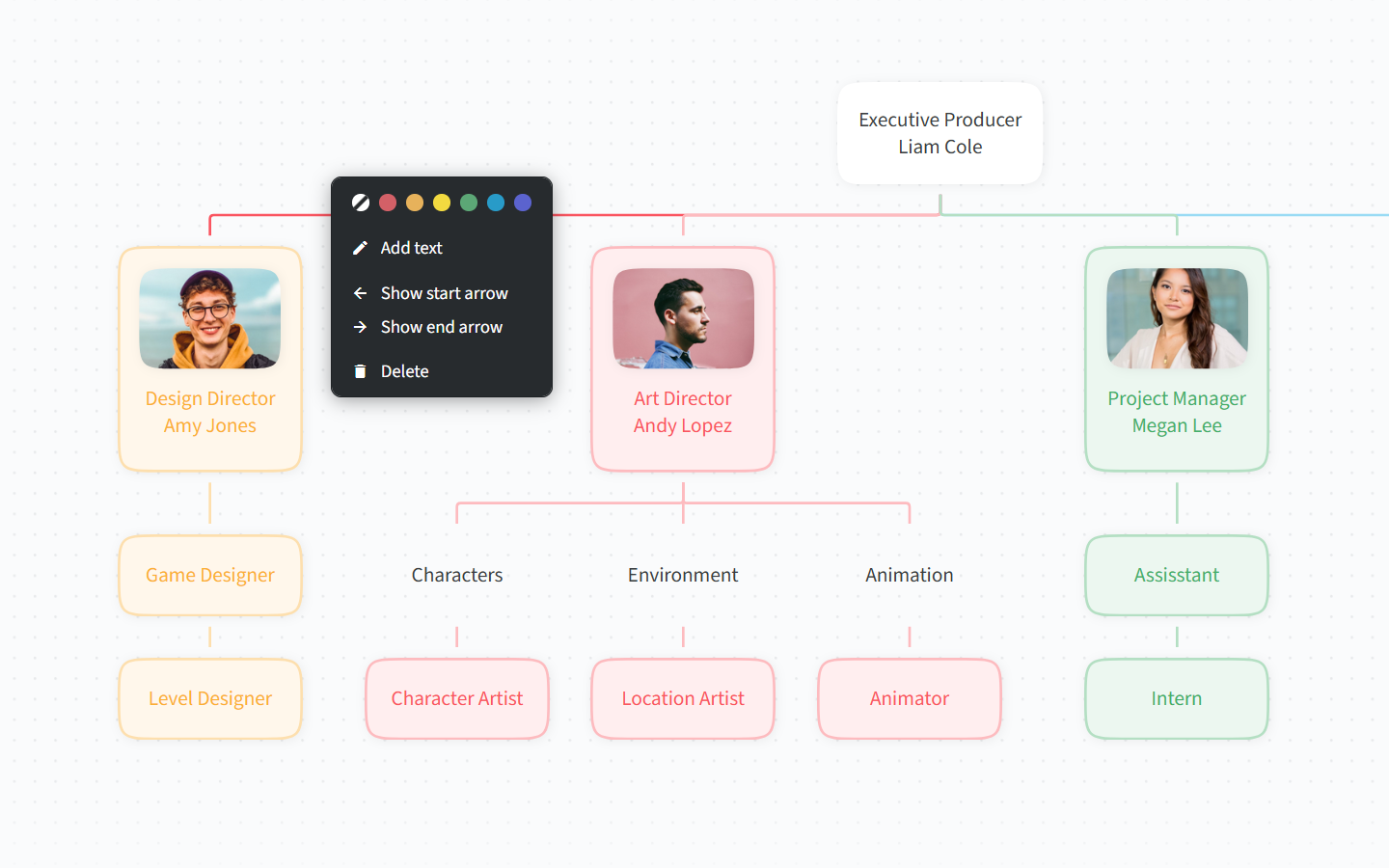Screen dimensions: 1389x868
Task: Pick the orange color swatch
Action: coord(415,203)
